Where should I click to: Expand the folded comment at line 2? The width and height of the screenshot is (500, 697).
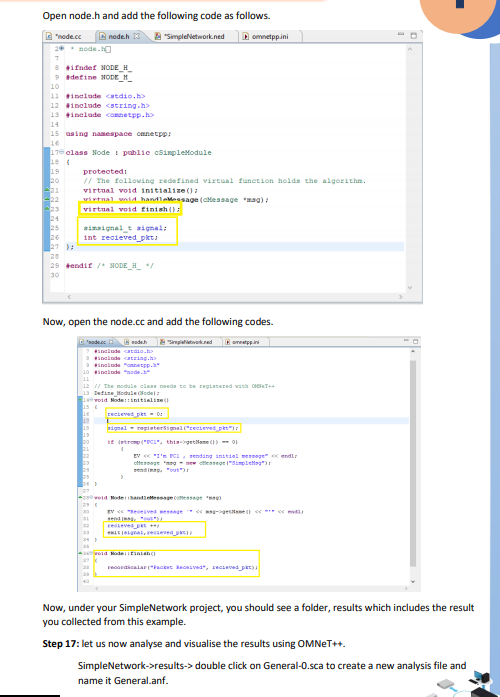tap(62, 48)
